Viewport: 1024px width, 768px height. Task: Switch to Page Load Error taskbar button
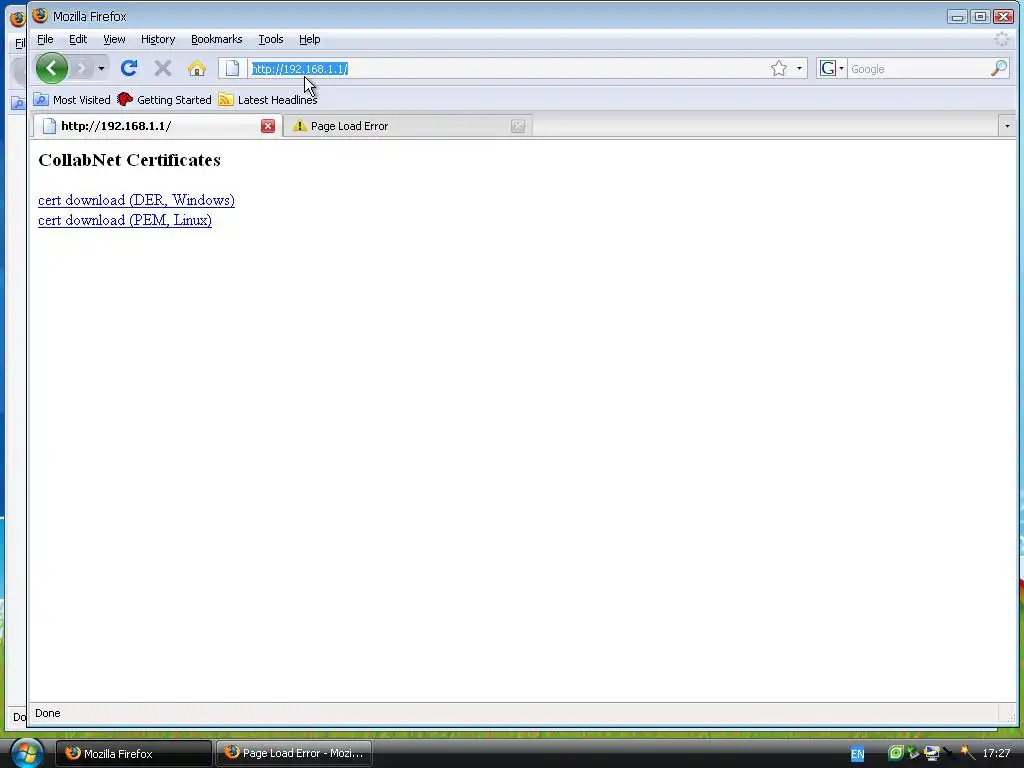294,753
